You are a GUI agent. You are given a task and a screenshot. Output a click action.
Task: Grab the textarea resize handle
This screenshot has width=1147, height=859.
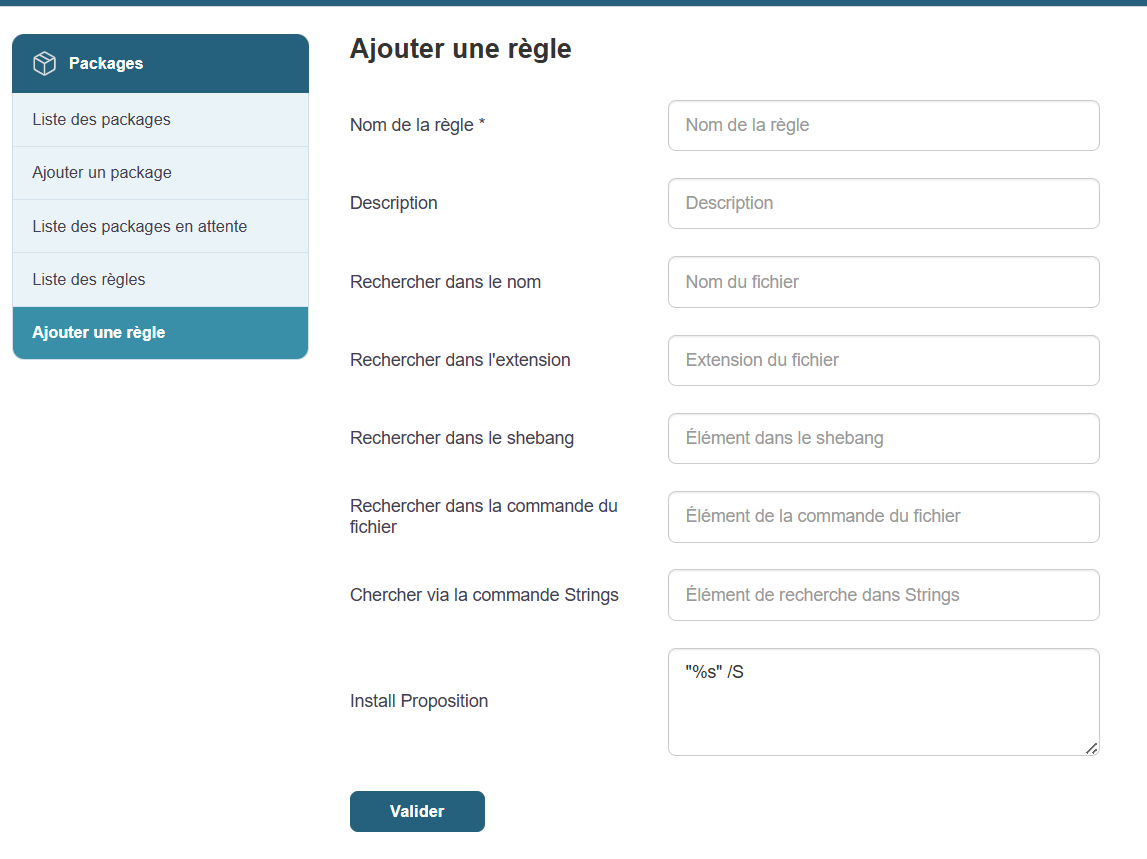(x=1091, y=748)
